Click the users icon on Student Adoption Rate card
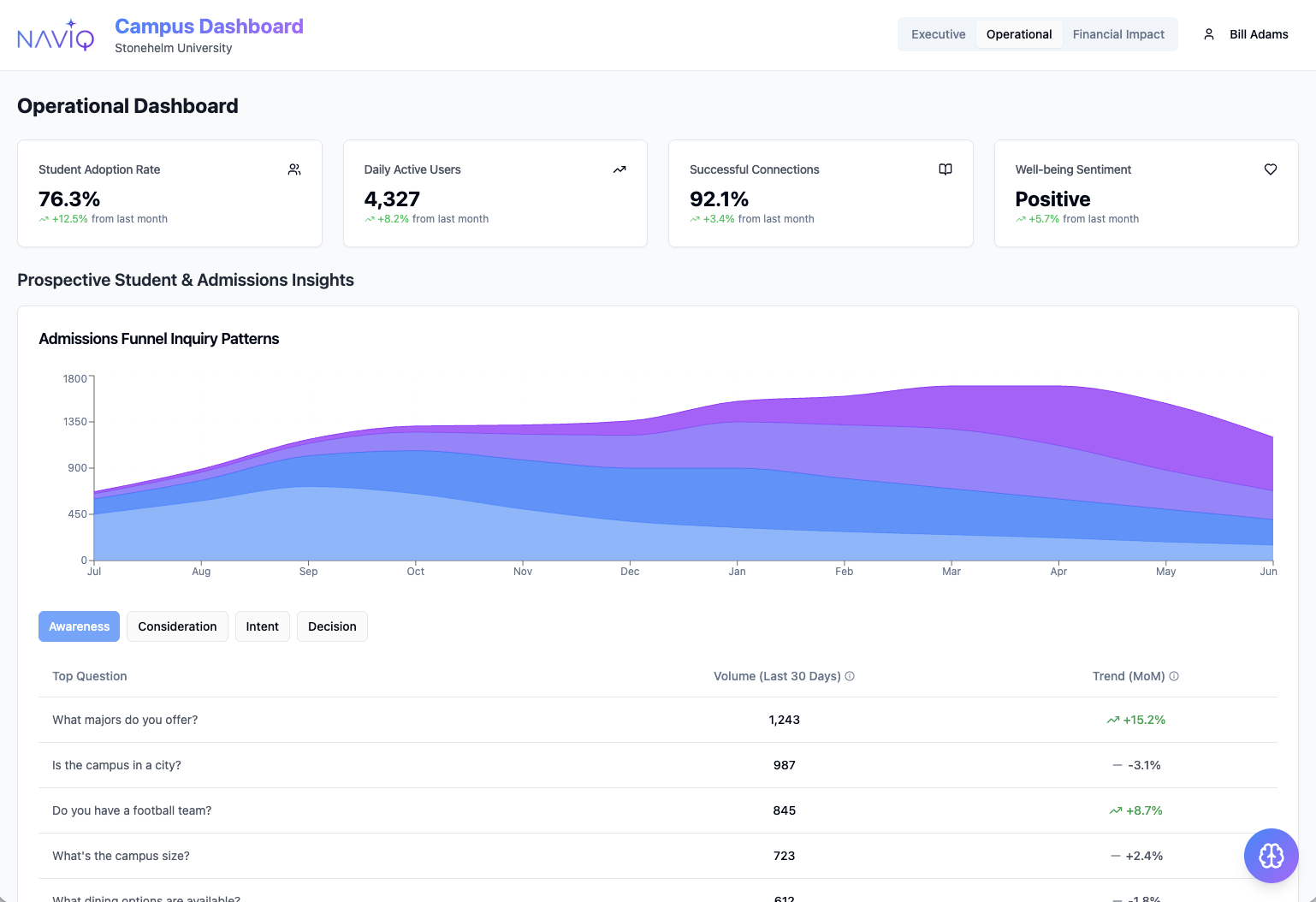Viewport: 1316px width, 902px height. [x=293, y=169]
